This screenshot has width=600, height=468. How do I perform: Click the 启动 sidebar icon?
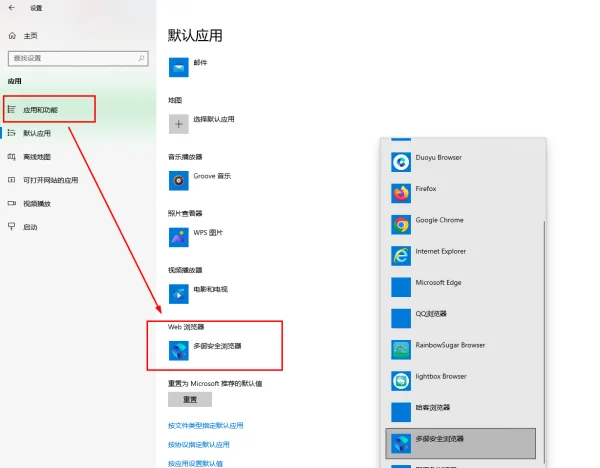point(12,227)
